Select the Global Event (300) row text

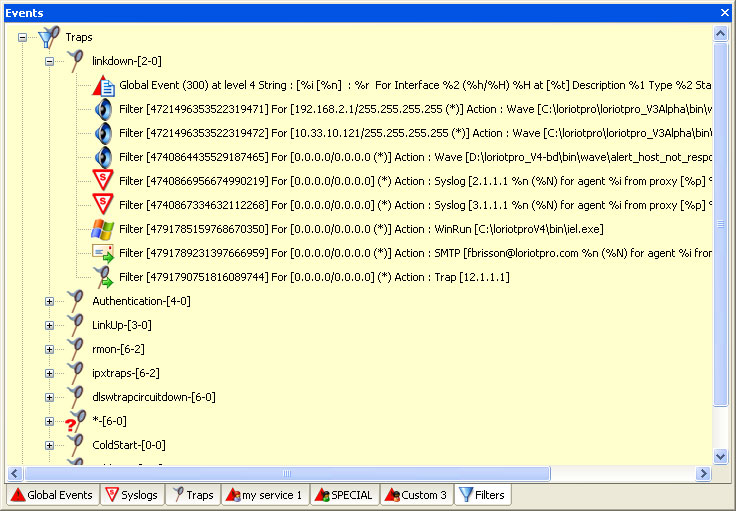415,85
